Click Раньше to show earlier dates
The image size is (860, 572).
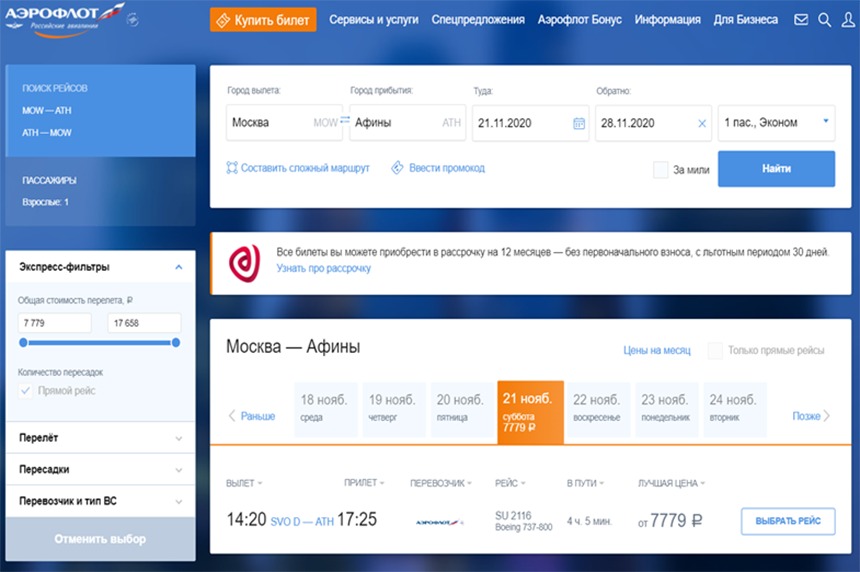(252, 416)
